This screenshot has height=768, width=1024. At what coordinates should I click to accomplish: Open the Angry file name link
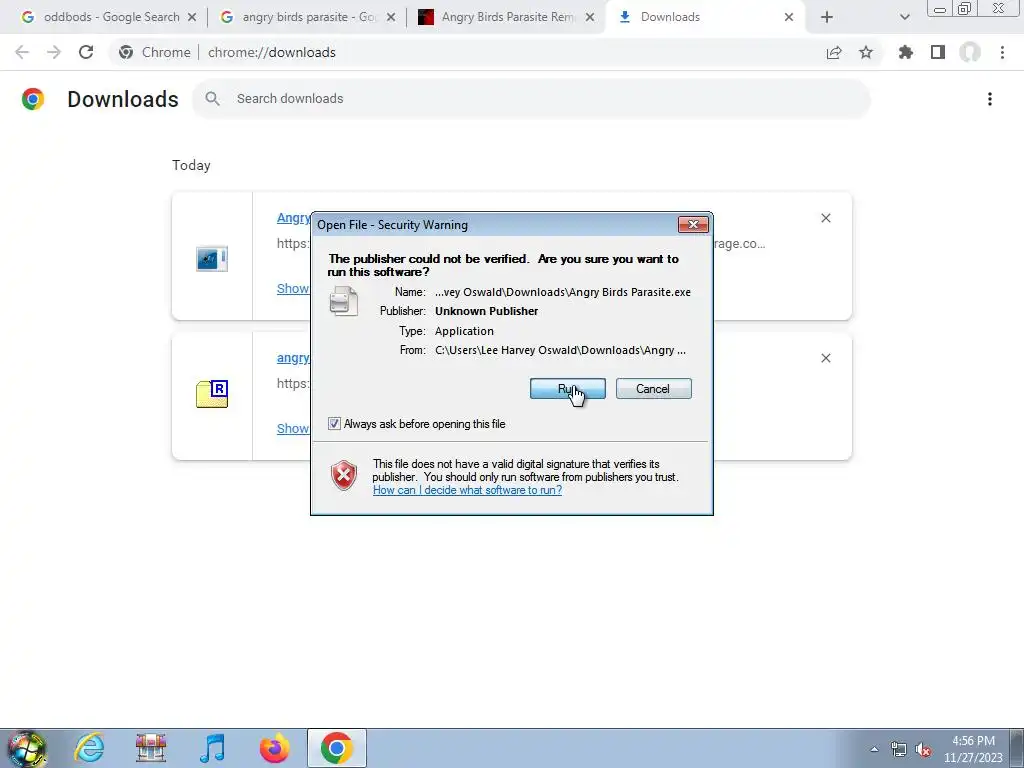pyautogui.click(x=294, y=218)
